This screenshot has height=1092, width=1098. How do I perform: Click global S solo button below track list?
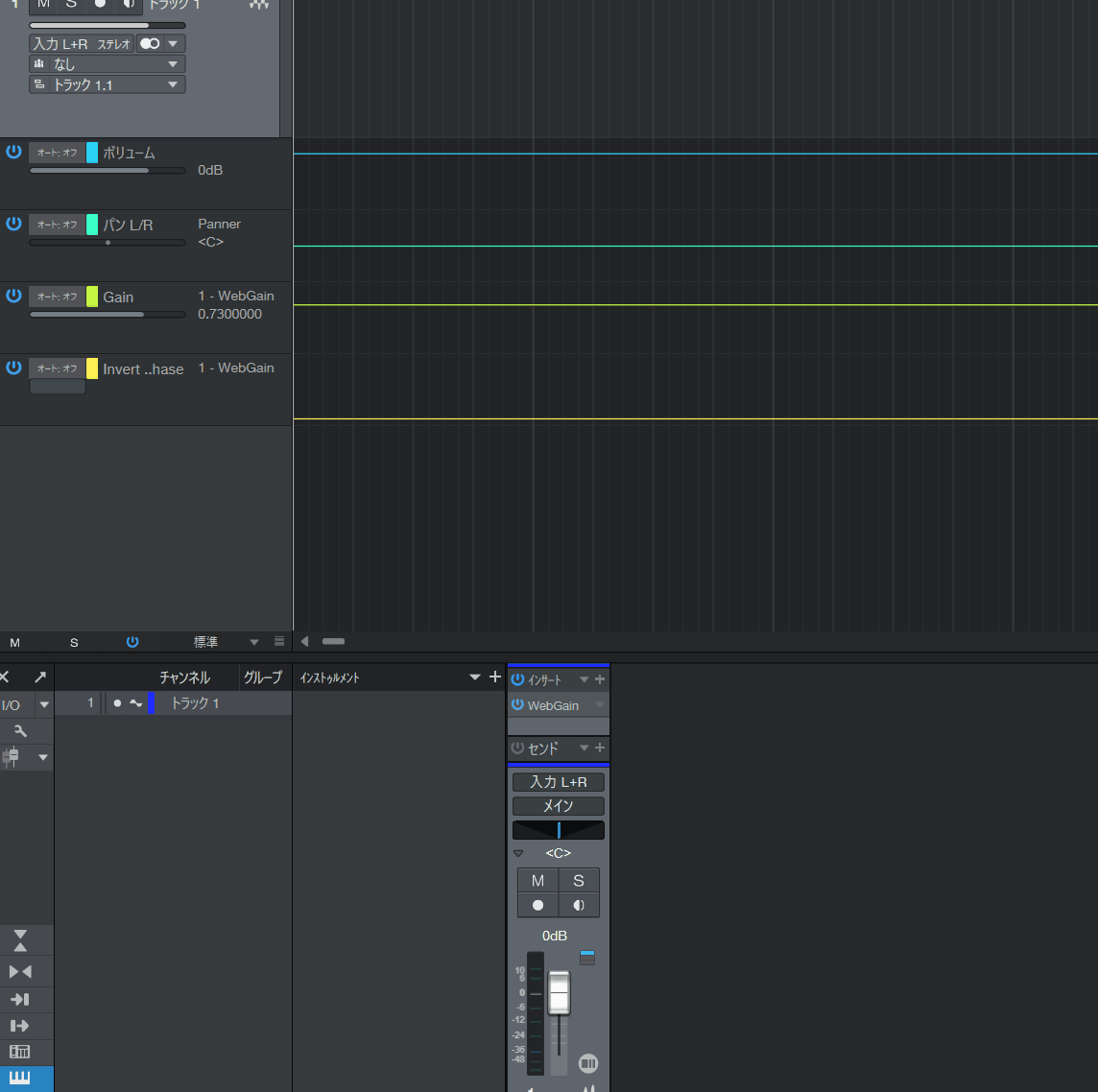point(74,643)
